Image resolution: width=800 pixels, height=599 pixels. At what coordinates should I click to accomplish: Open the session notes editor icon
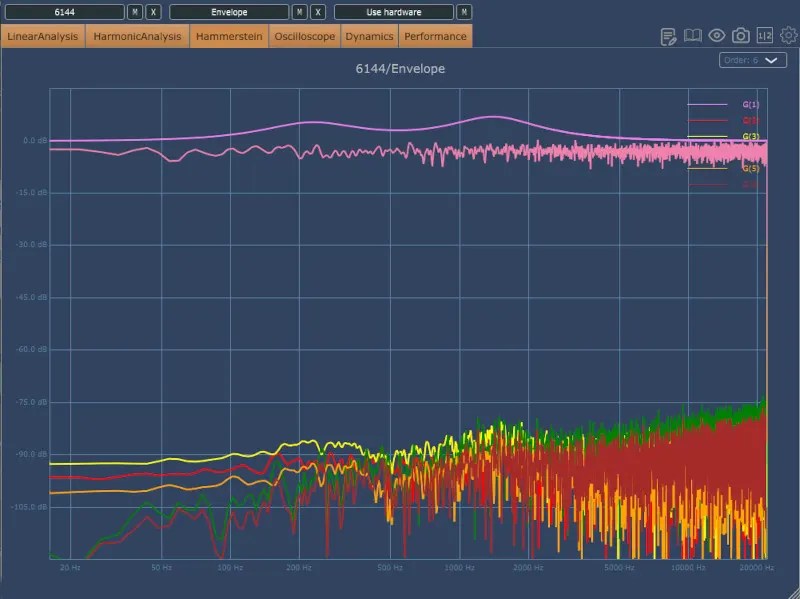668,34
